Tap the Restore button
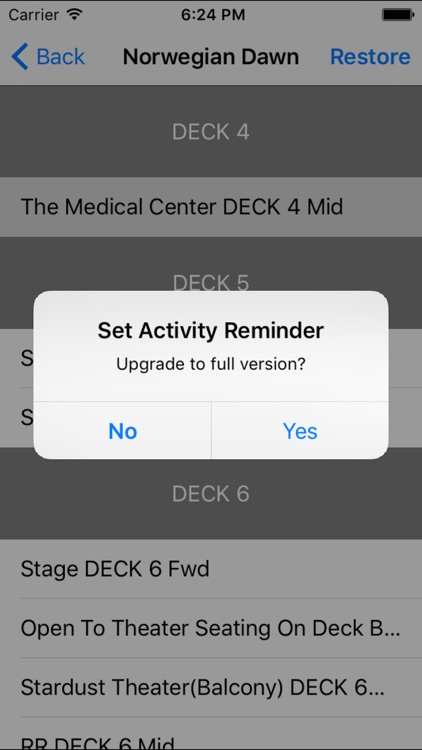The image size is (422, 750). point(370,57)
